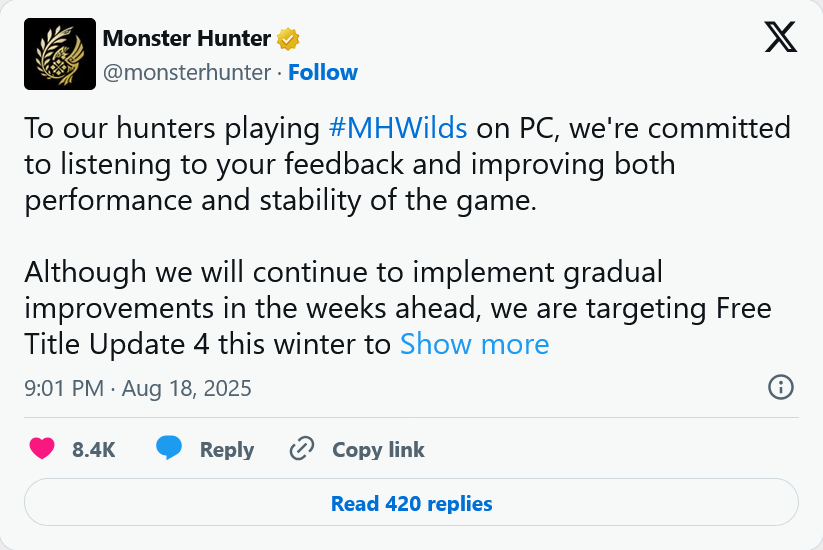The image size is (823, 550).
Task: Open the @monsterhunter handle link
Action: pos(187,72)
